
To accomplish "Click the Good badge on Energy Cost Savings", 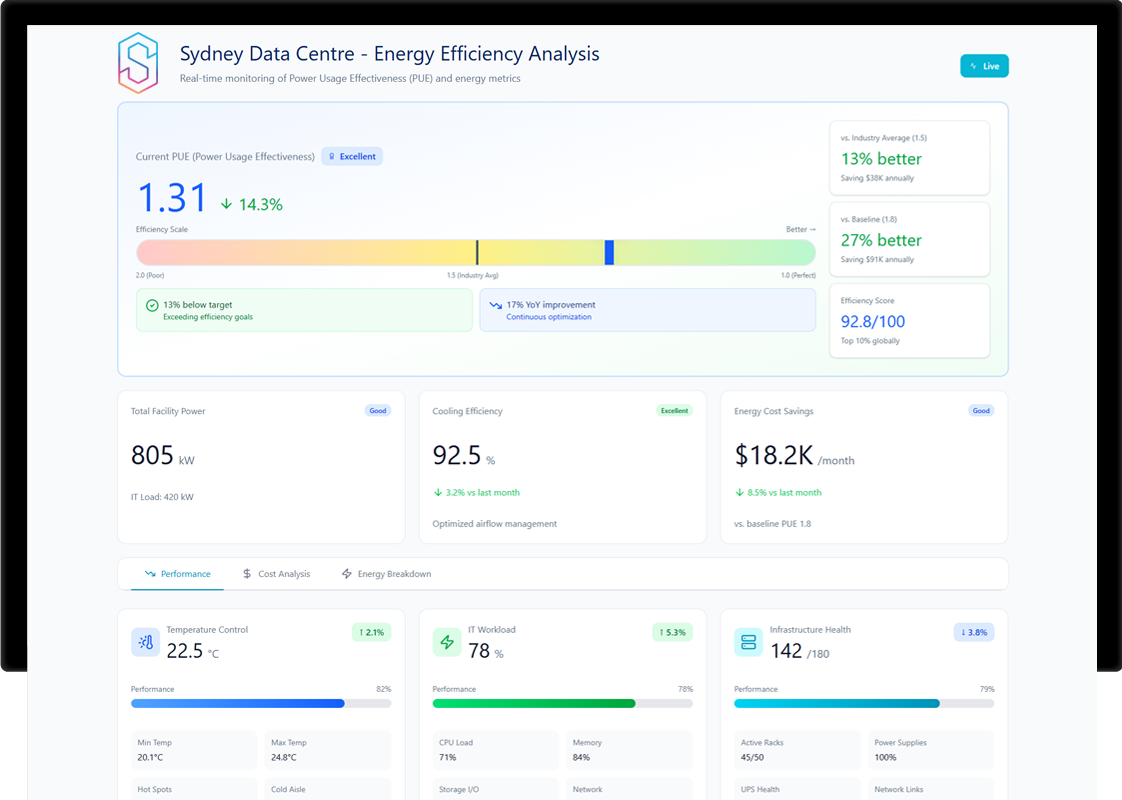I will point(981,411).
